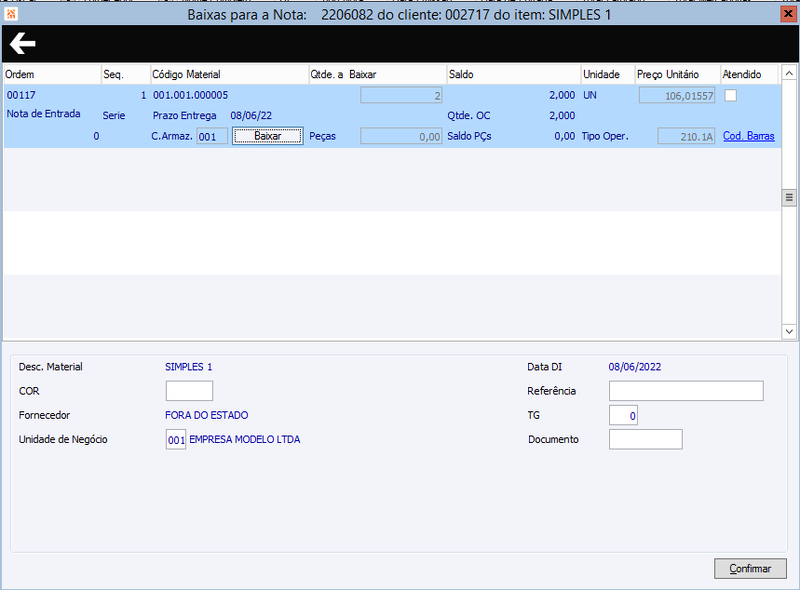Viewport: 800px width, 590px height.
Task: Click the grid scrollbar down arrow
Action: 789,332
